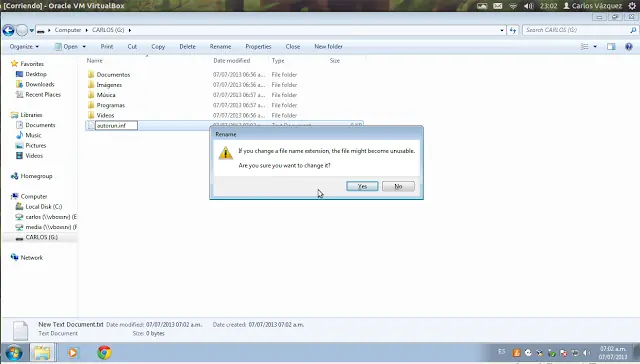The image size is (640, 364).
Task: Open the Organize menu
Action: pos(24,47)
